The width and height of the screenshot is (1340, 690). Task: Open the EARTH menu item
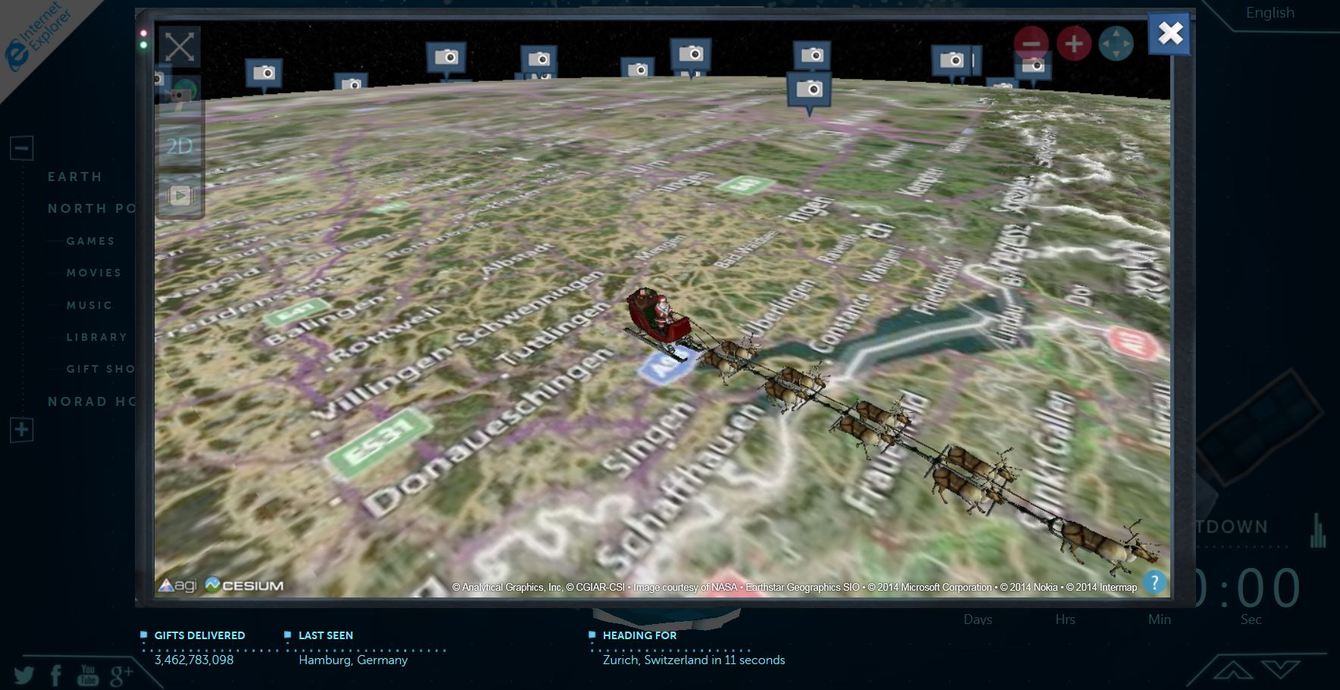click(x=75, y=177)
